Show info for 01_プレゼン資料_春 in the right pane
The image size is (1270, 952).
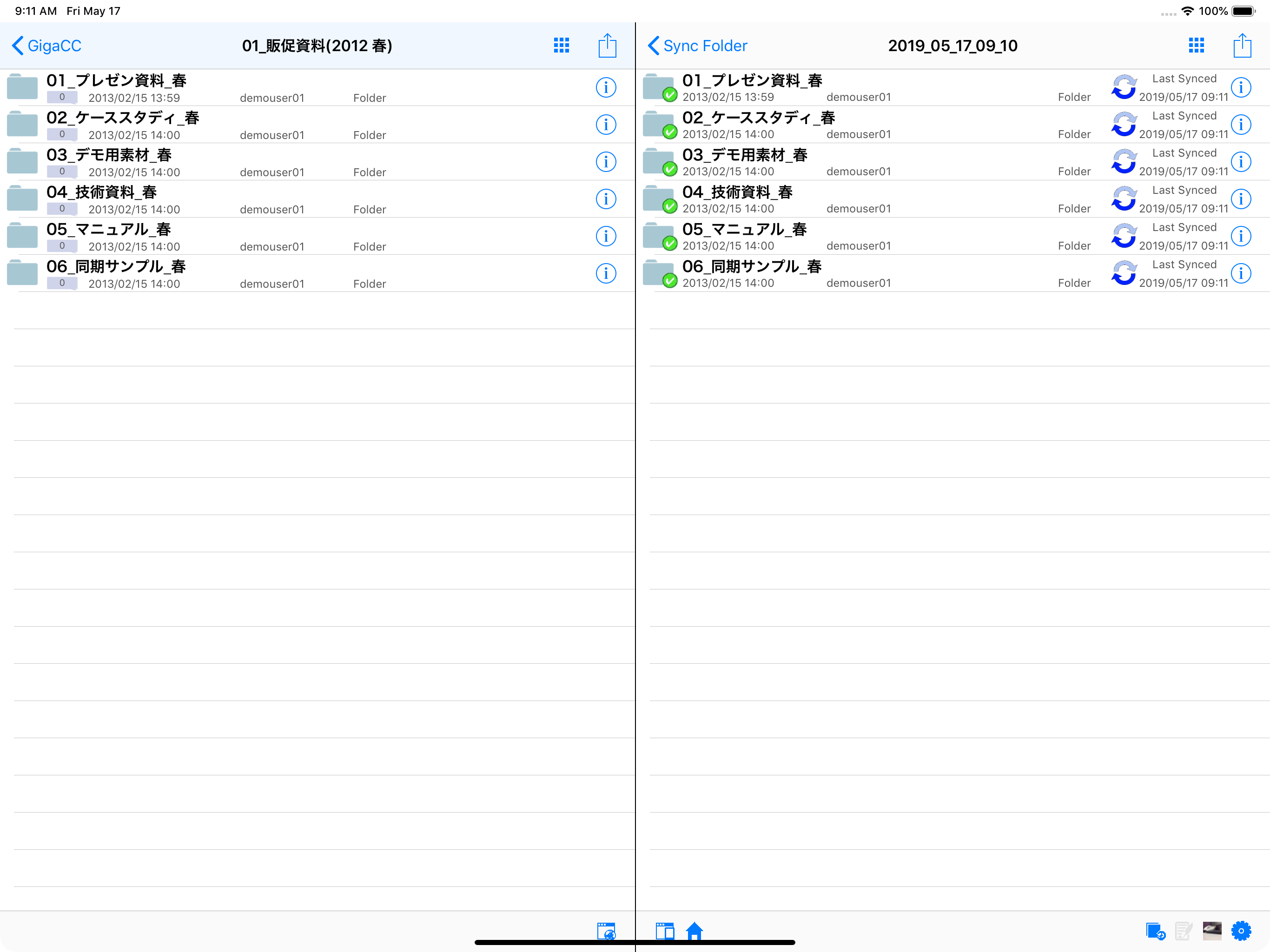point(1241,87)
